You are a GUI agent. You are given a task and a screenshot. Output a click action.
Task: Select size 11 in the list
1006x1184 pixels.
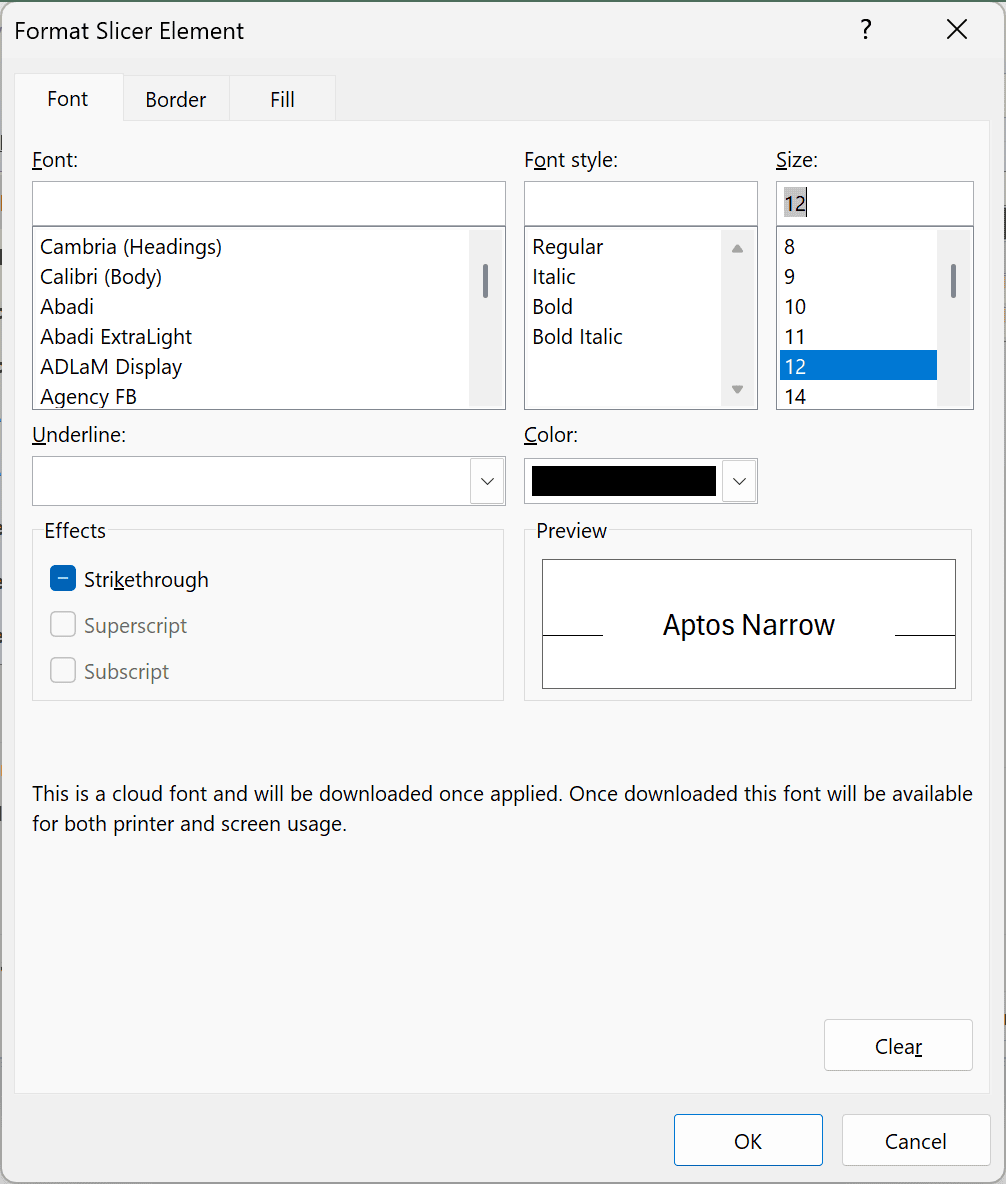pos(858,337)
